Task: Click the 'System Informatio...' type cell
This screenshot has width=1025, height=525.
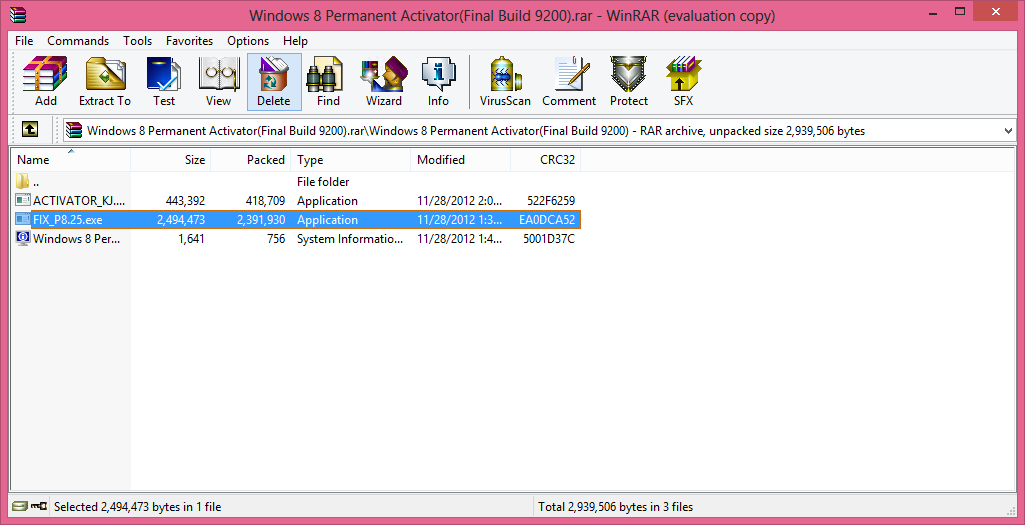Action: 350,239
